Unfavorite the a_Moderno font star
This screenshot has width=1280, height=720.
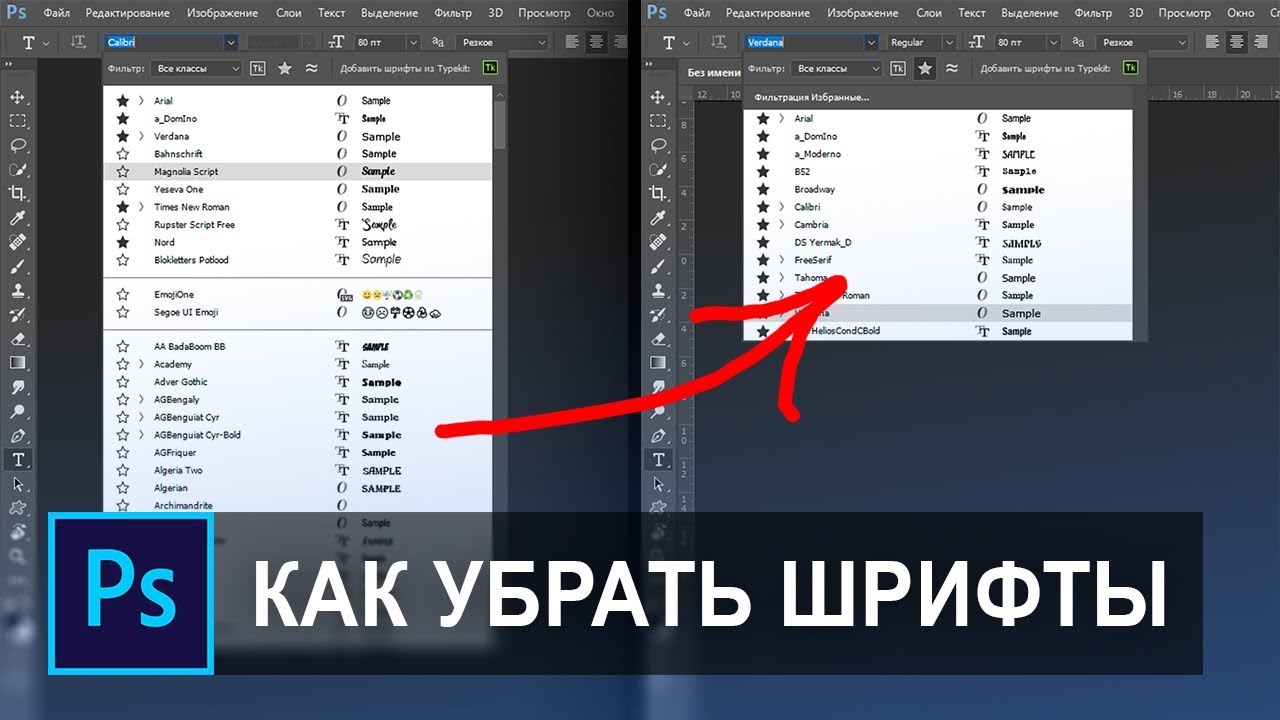[x=763, y=154]
